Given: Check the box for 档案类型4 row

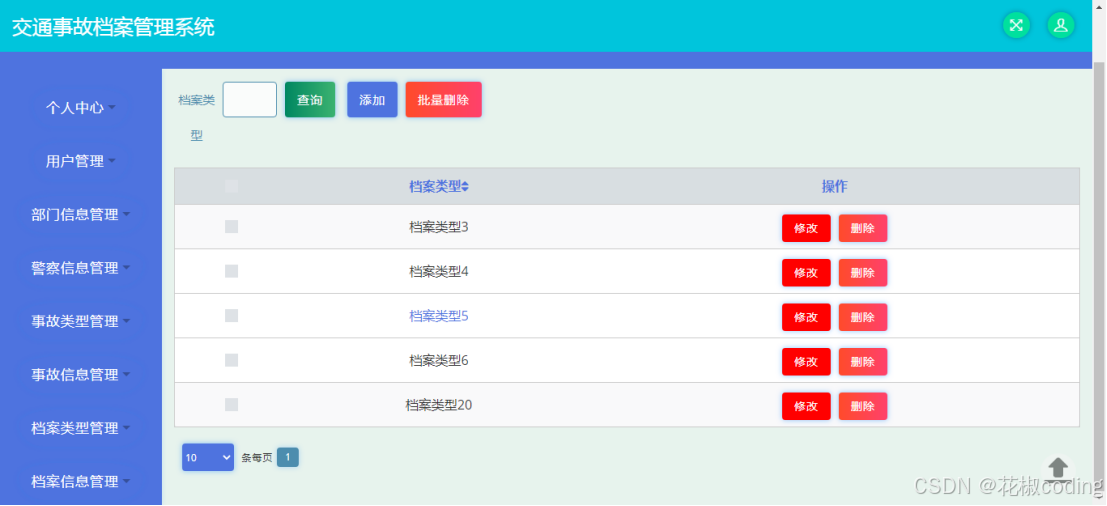Looking at the screenshot, I should click(x=232, y=271).
